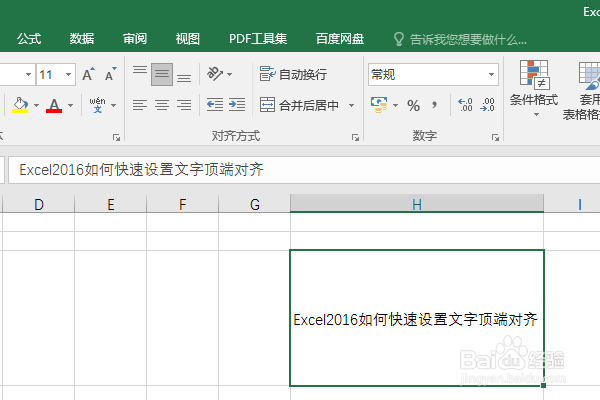Open 对齐方式 dialog launcher
The width and height of the screenshot is (600, 400).
coord(355,137)
